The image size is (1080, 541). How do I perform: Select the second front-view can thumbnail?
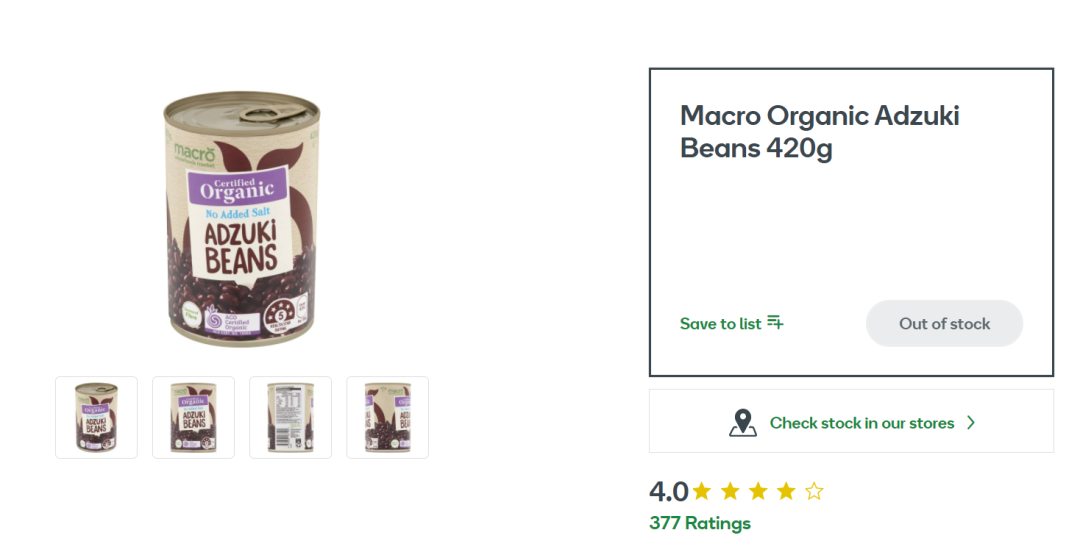(193, 417)
